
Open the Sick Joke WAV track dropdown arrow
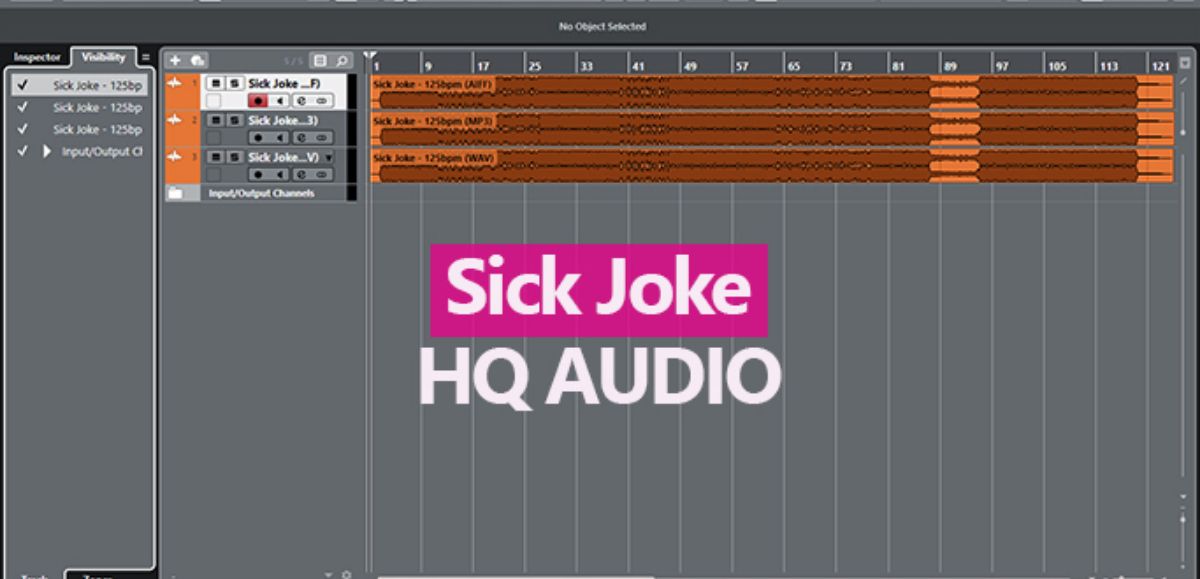tap(329, 158)
